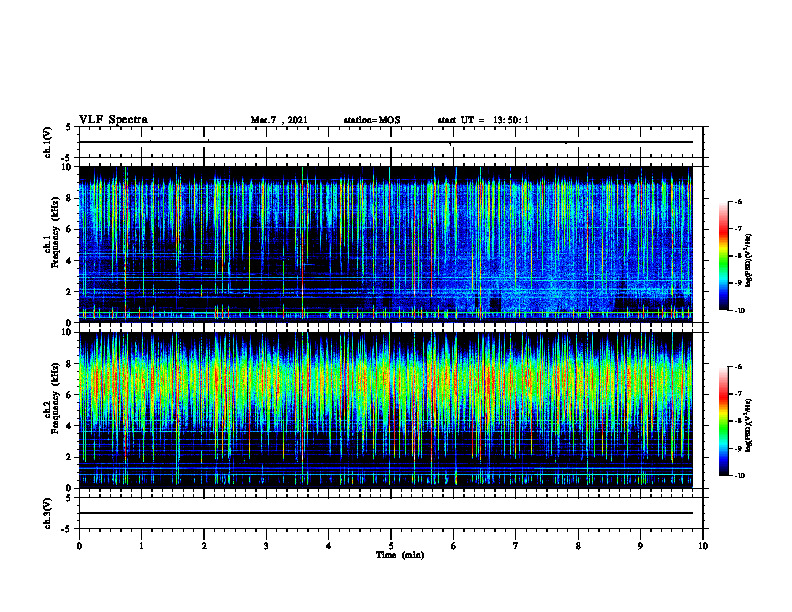Image resolution: width=792 pixels, height=612 pixels.
Task: Click the ch.1 voltage waveform trace
Action: coord(386,142)
